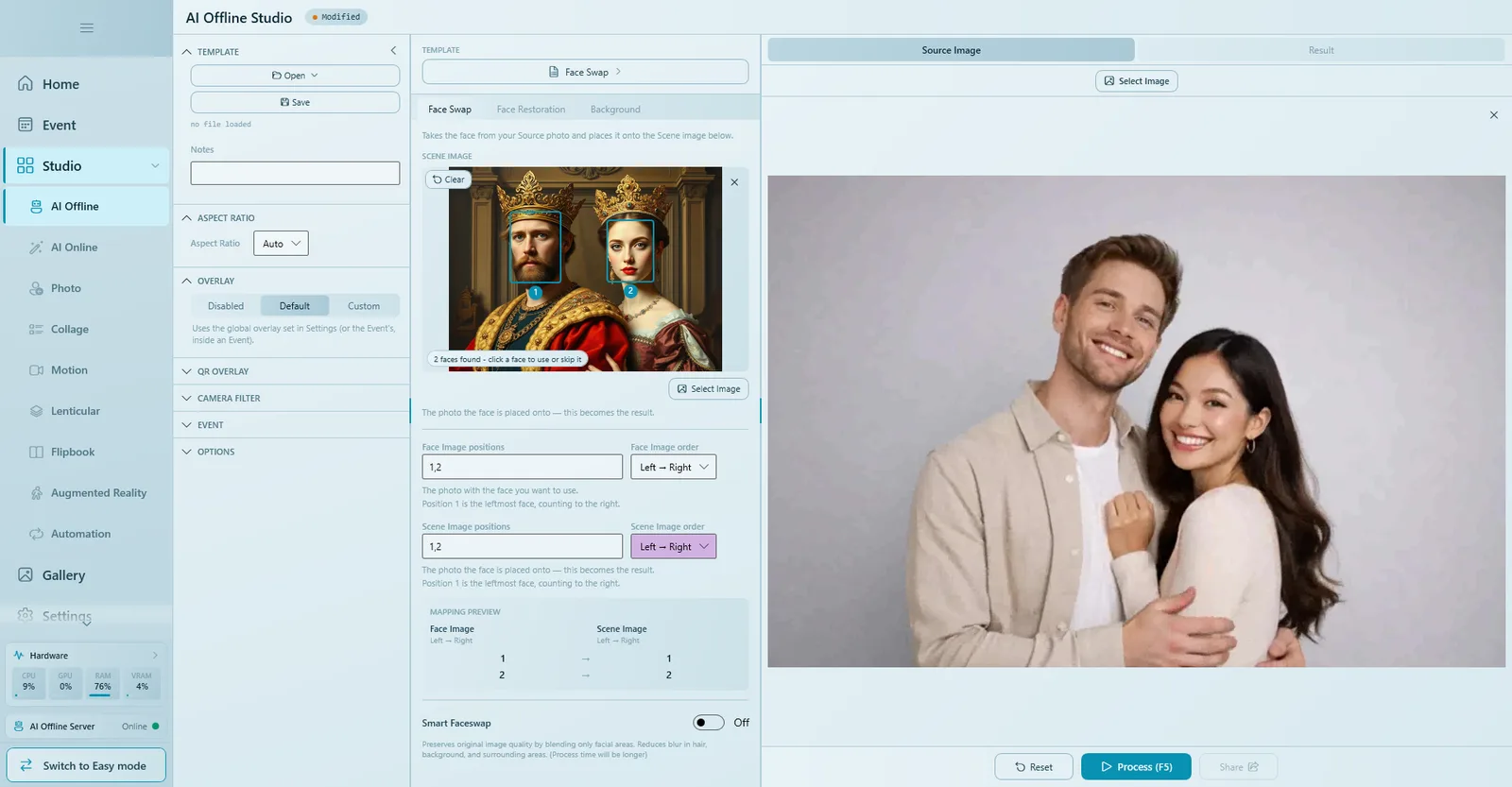Show the Source Image tab
1512x787 pixels.
point(951,50)
